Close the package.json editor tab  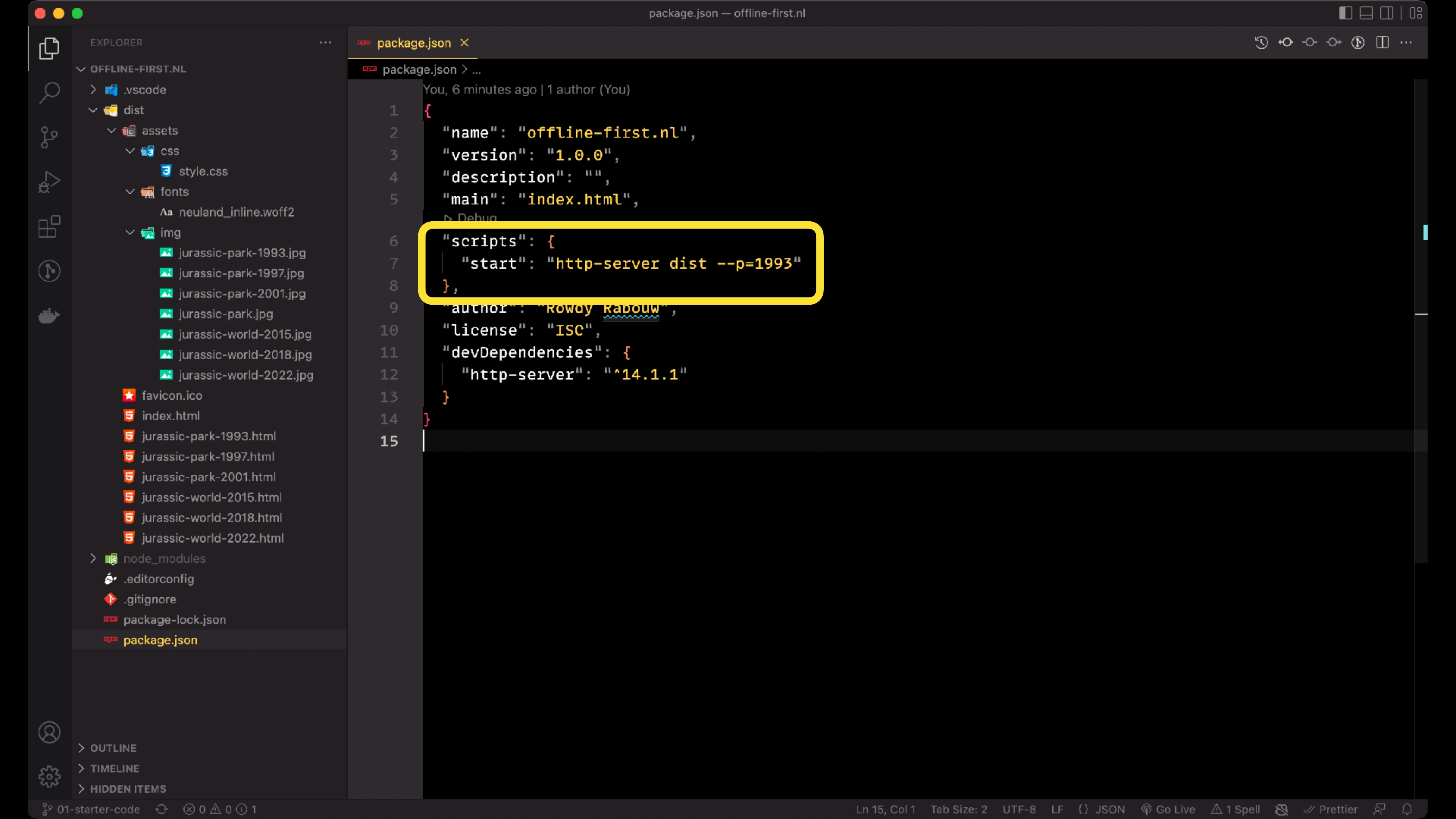tap(464, 43)
